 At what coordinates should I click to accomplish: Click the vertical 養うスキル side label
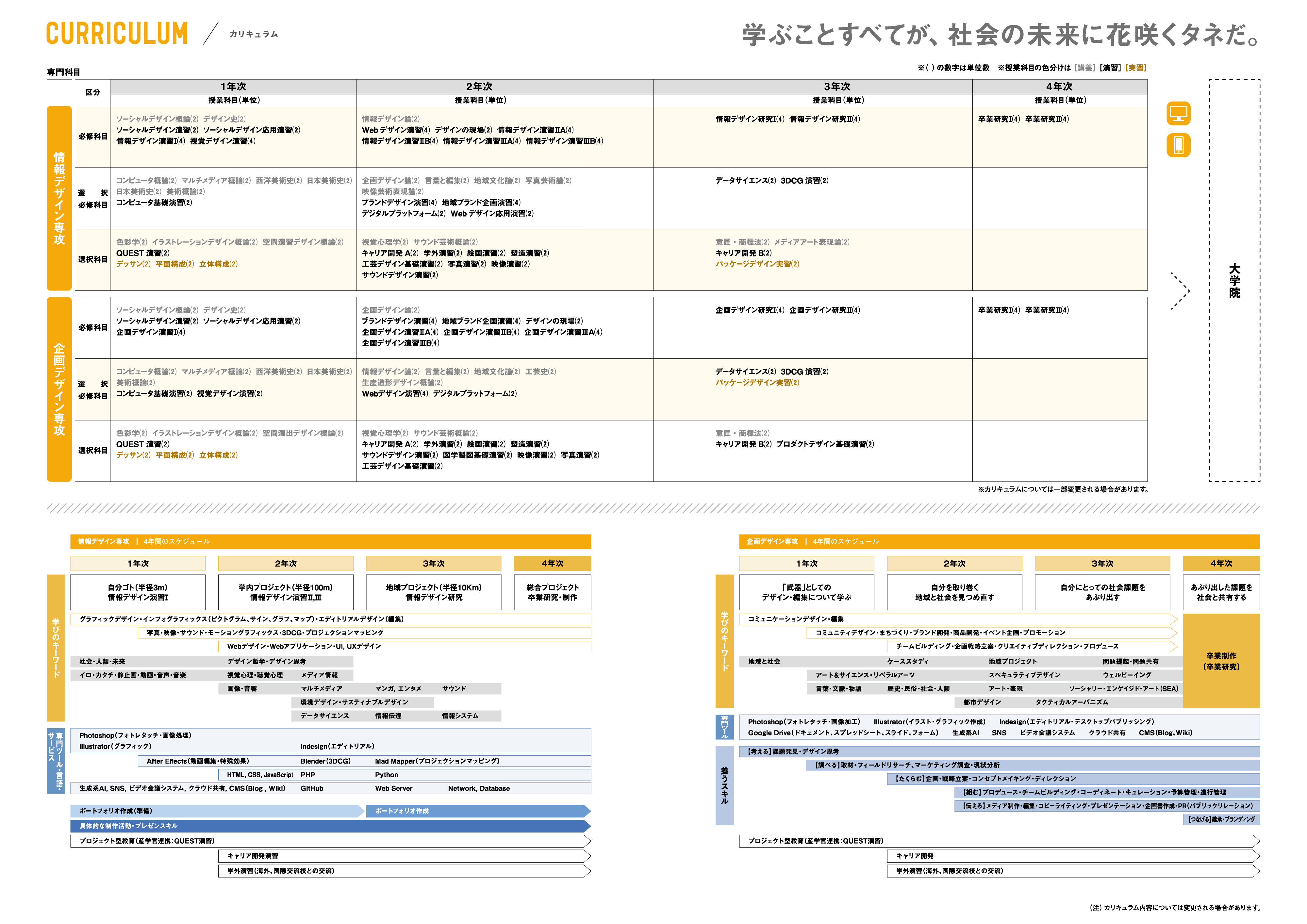pos(724,786)
